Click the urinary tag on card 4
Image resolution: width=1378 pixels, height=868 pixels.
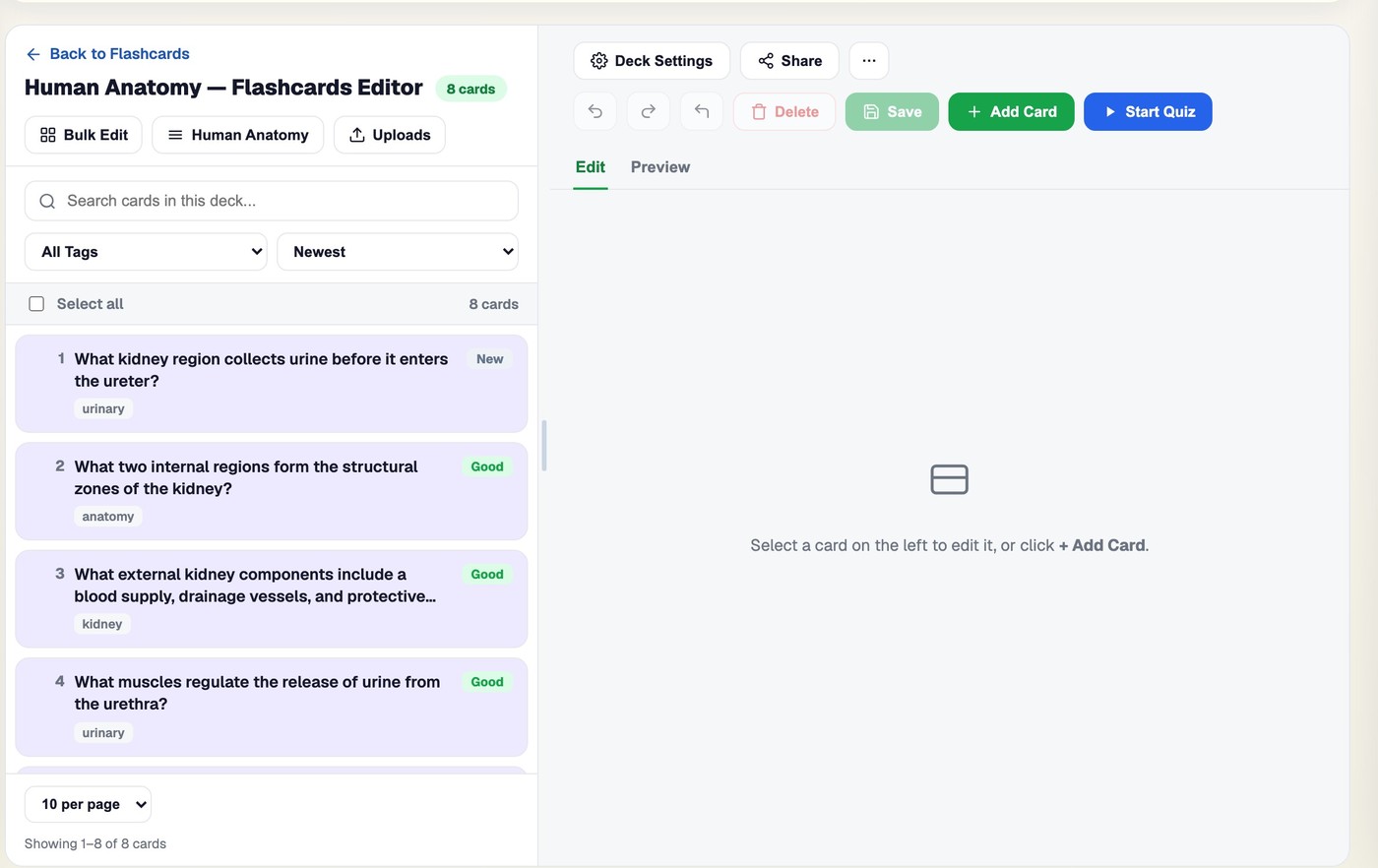[103, 732]
